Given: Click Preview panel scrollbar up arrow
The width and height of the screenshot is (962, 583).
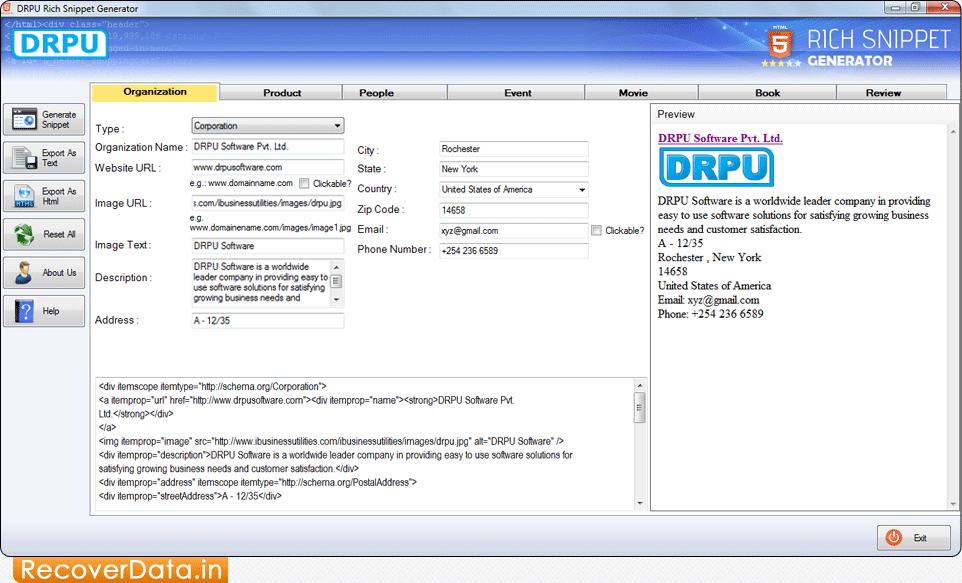Looking at the screenshot, I should coord(953,131).
